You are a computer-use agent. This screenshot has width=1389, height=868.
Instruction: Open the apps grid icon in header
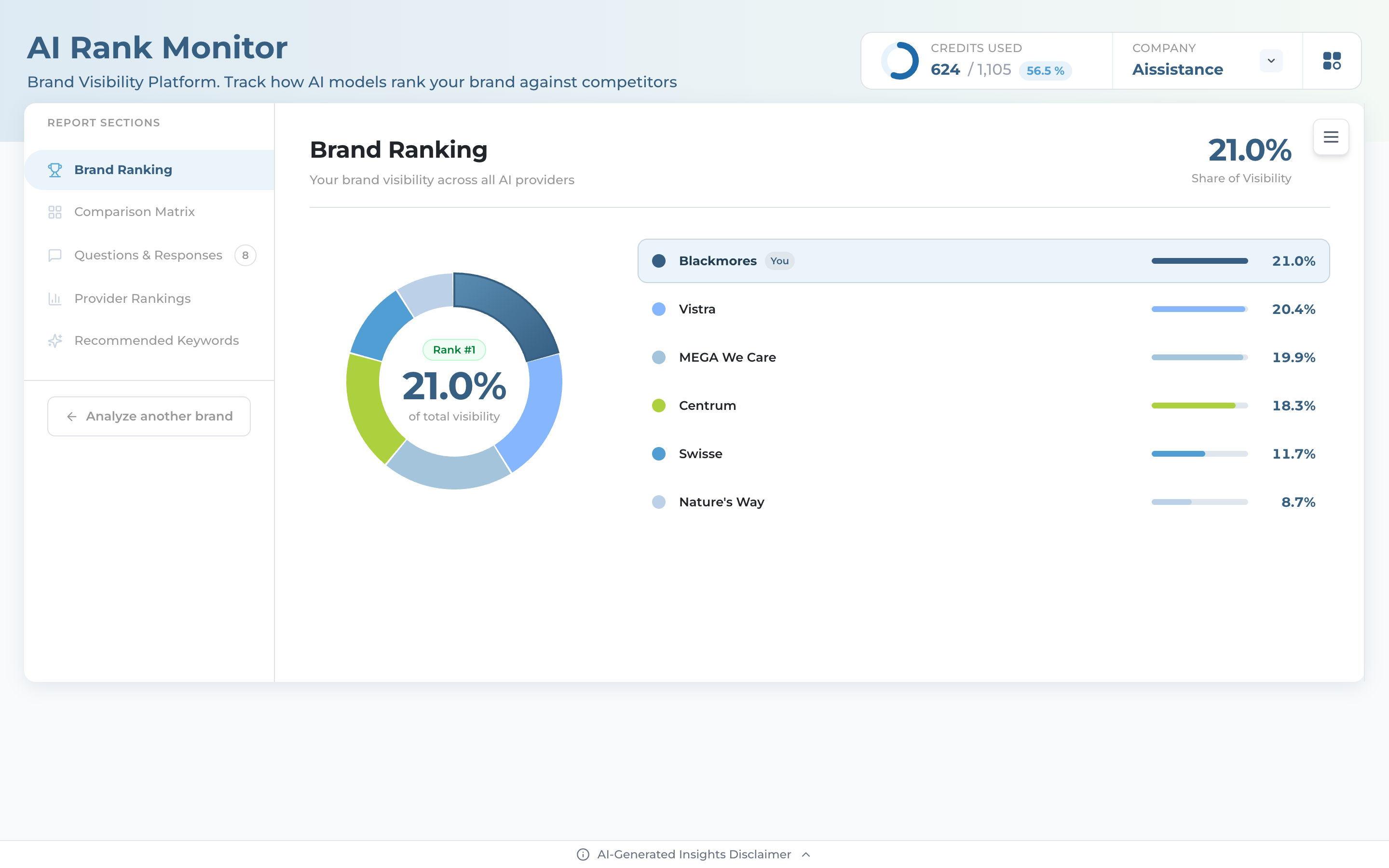tap(1332, 61)
